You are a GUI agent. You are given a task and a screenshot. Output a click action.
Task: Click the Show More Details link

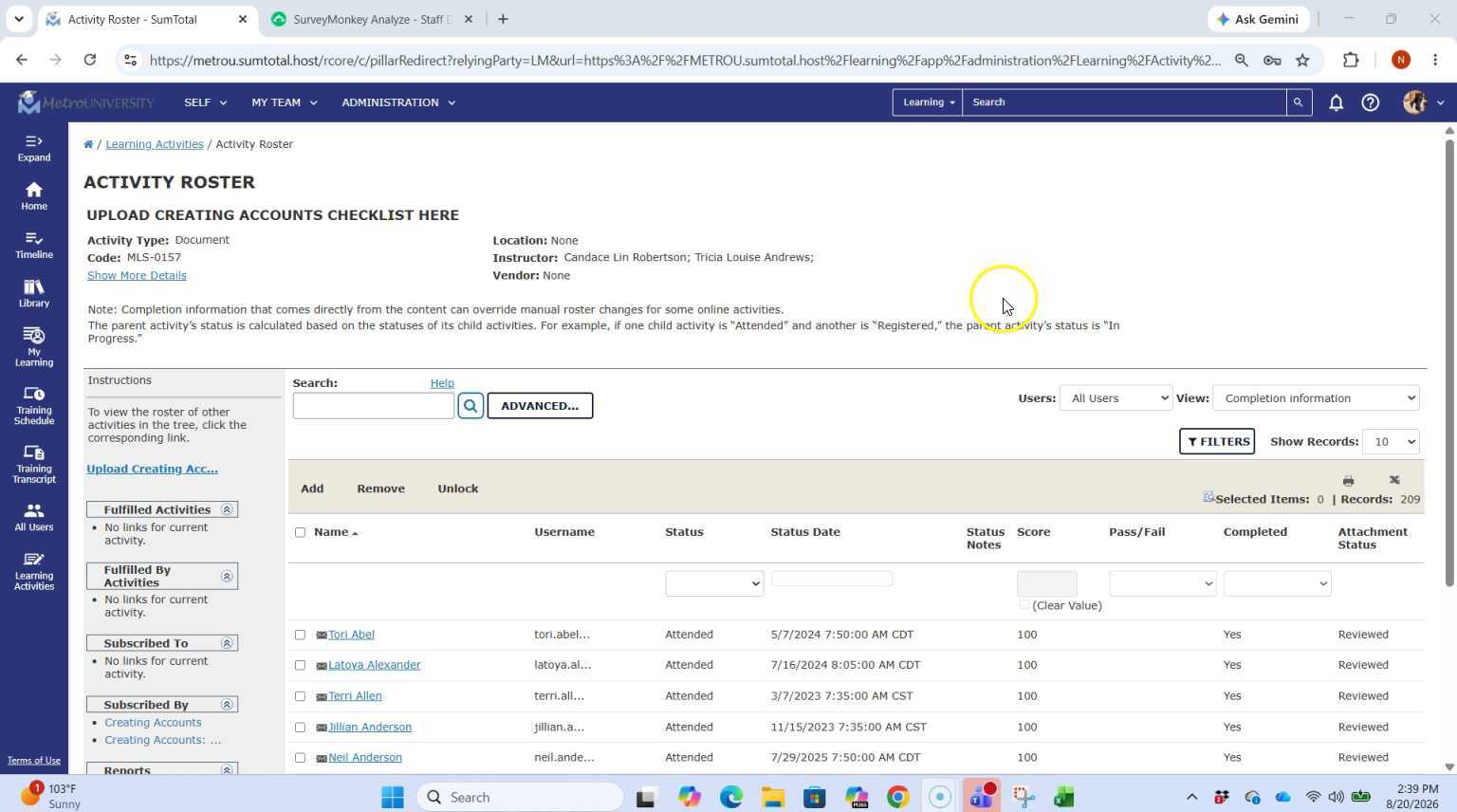[137, 276]
